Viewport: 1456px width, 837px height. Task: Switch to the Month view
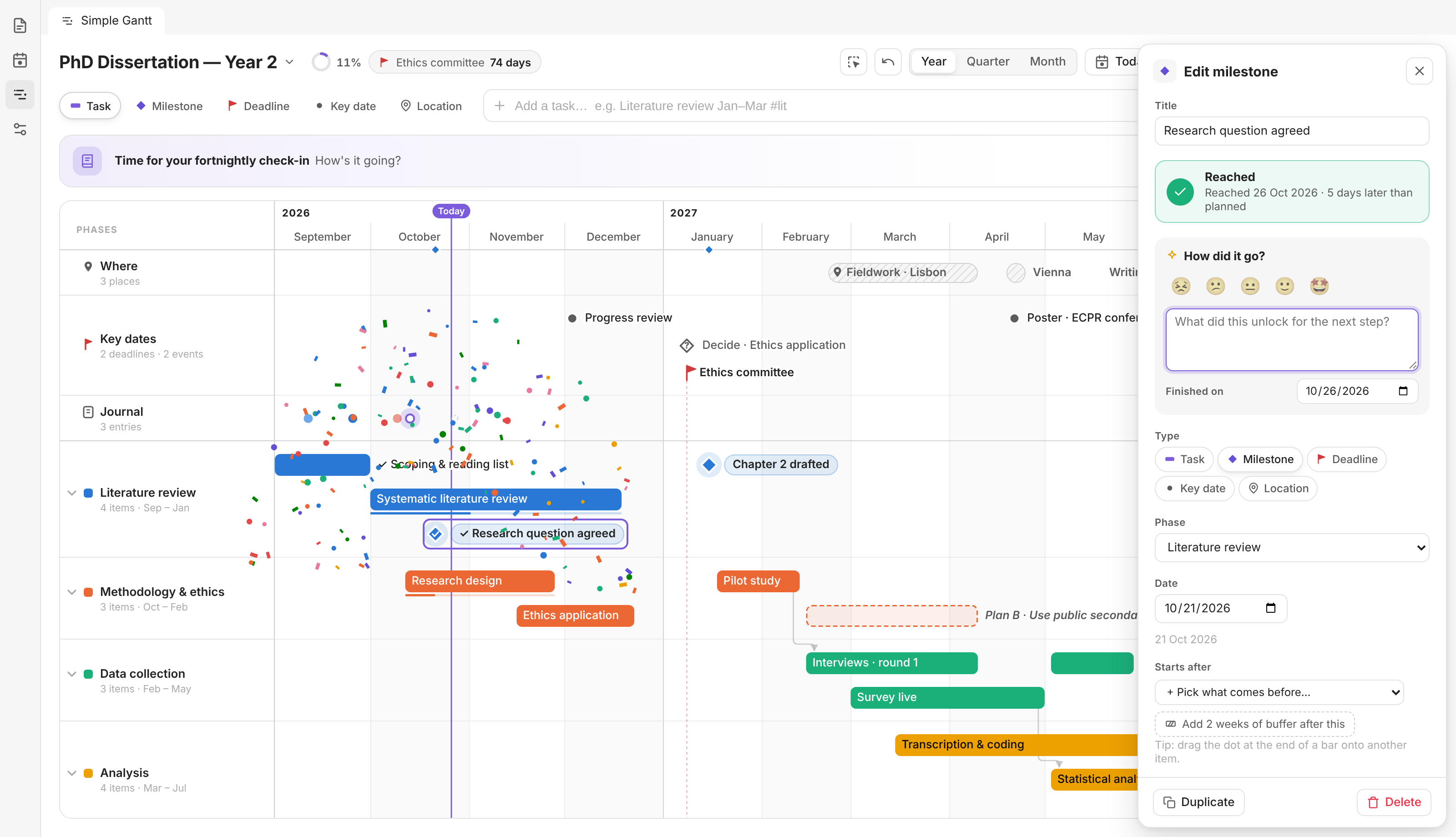tap(1047, 61)
